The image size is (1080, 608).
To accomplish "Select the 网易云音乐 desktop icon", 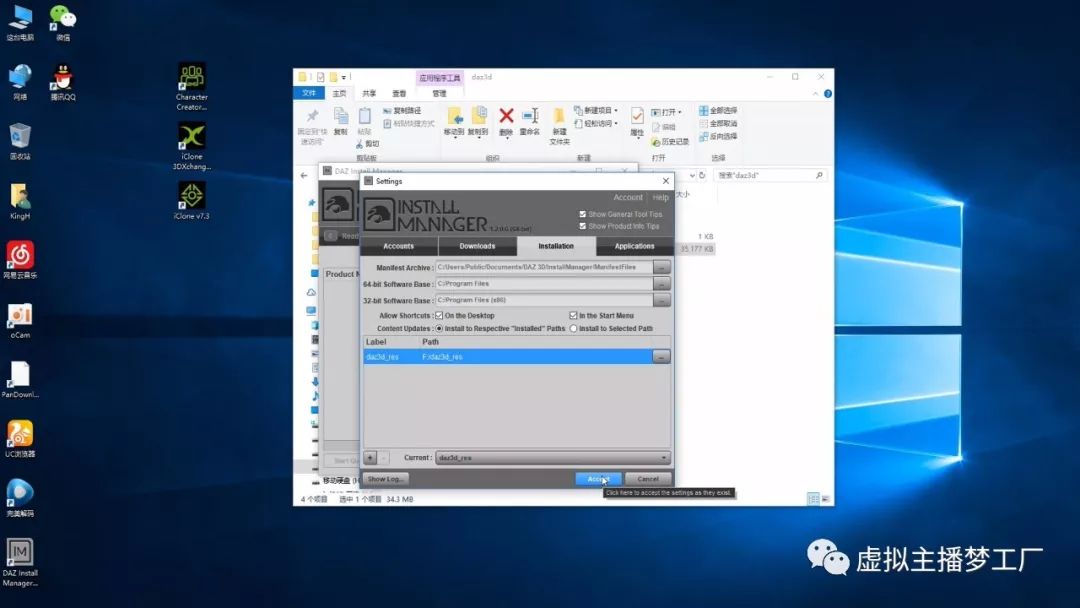I will pos(20,260).
